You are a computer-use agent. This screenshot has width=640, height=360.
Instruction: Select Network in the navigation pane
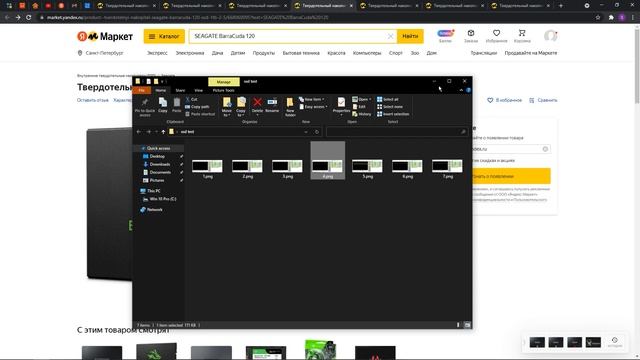[x=154, y=210]
